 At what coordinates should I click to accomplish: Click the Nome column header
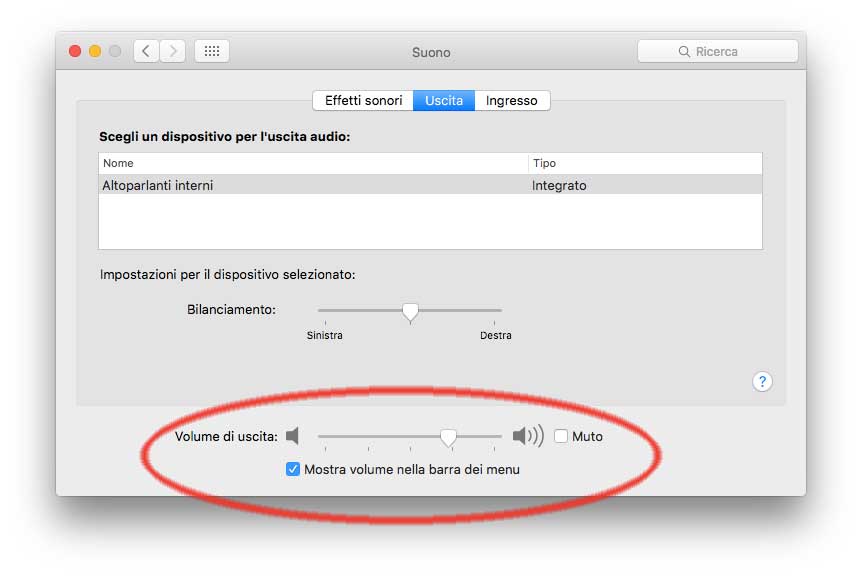(x=313, y=163)
